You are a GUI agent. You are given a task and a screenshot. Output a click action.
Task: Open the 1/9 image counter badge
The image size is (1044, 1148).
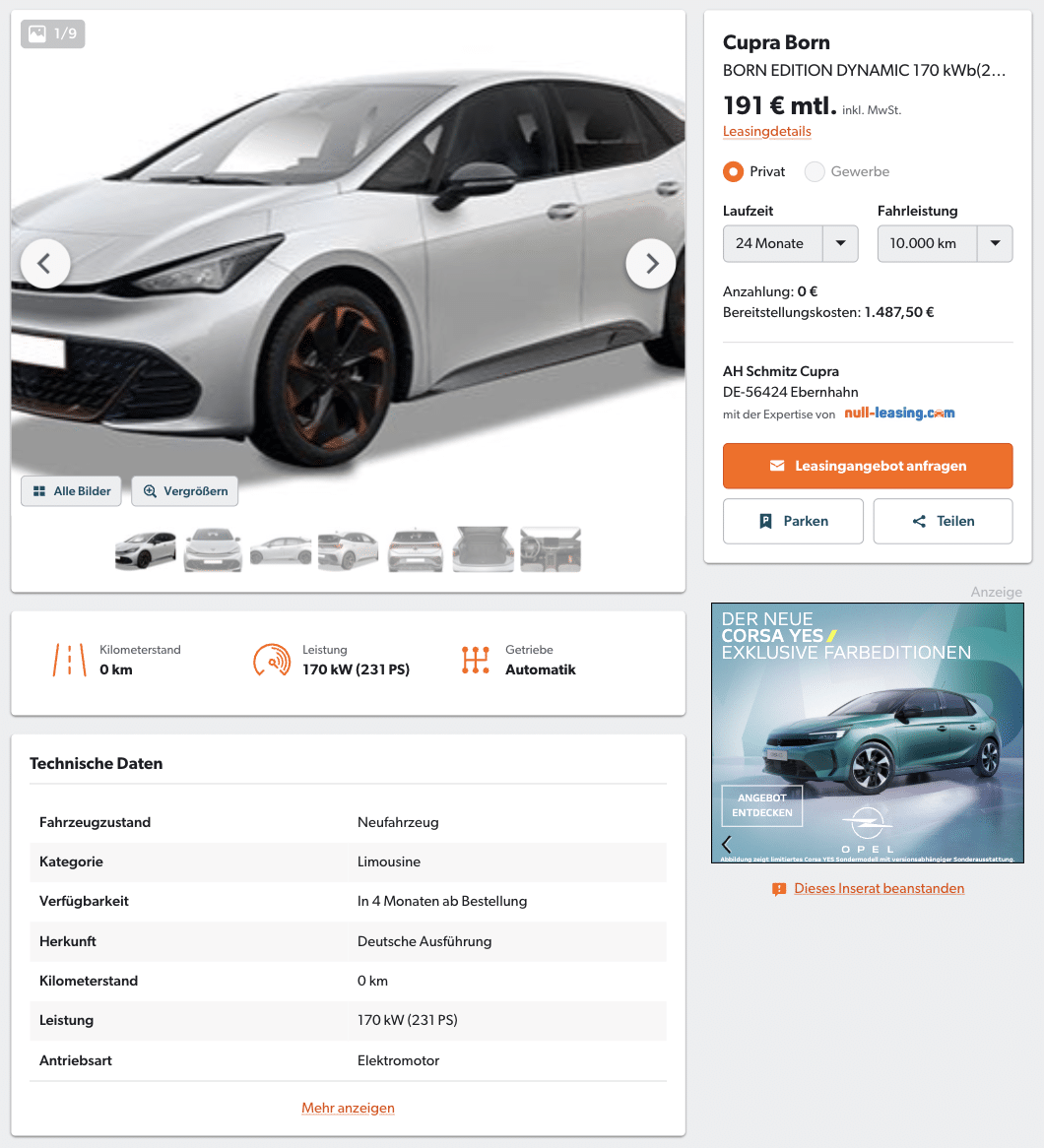pos(53,33)
